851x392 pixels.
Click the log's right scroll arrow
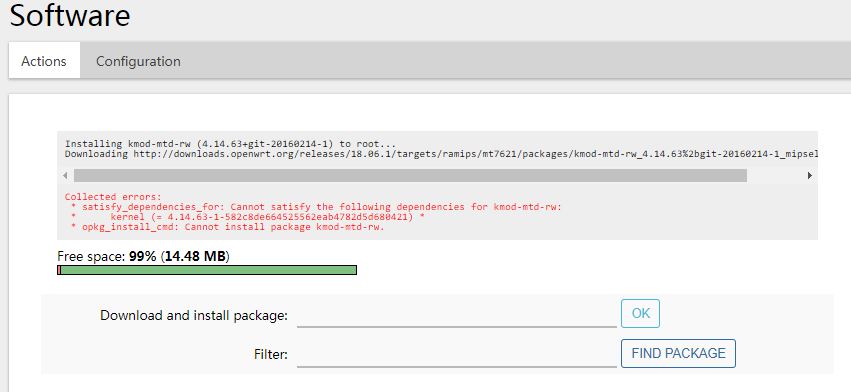pos(810,175)
